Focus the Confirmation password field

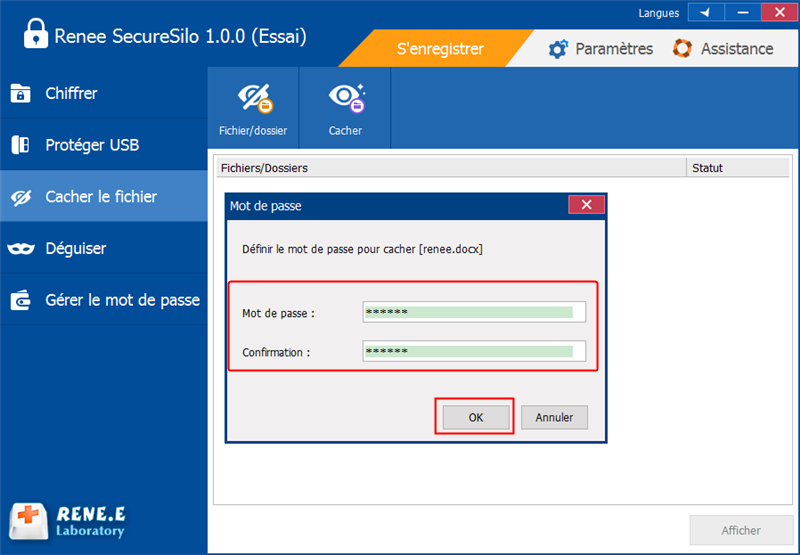(473, 352)
